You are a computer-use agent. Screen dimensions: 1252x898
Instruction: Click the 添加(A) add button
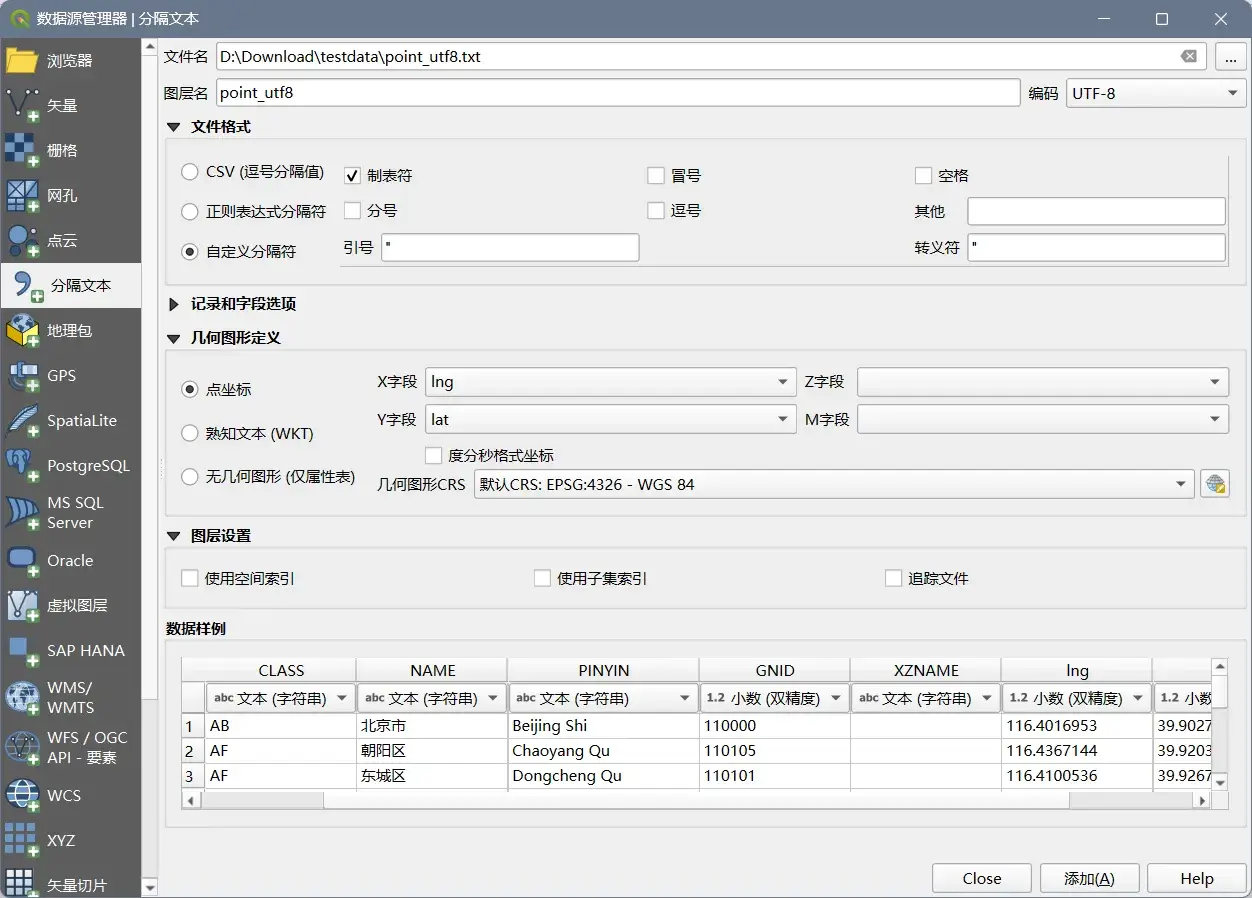coord(1089,878)
